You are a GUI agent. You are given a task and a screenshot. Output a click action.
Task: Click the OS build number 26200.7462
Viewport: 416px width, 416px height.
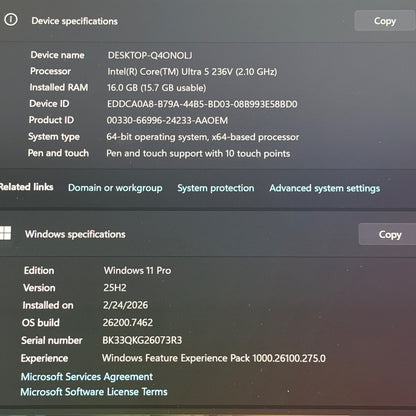(128, 323)
